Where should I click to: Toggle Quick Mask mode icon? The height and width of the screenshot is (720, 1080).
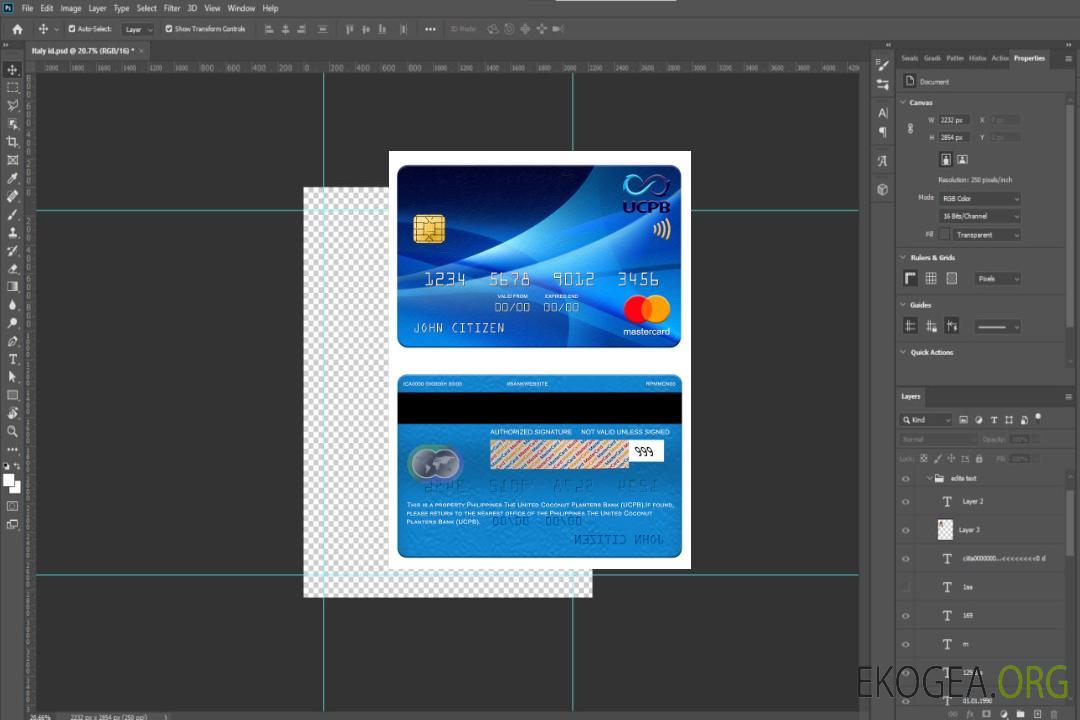click(12, 506)
